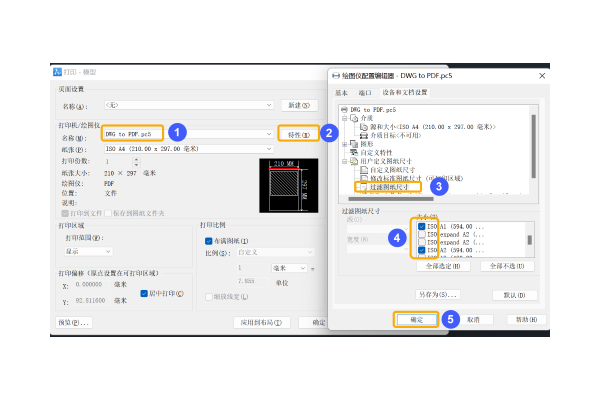Click the X offset input field 0.000000
Image resolution: width=600 pixels, height=400 pixels.
(x=91, y=284)
